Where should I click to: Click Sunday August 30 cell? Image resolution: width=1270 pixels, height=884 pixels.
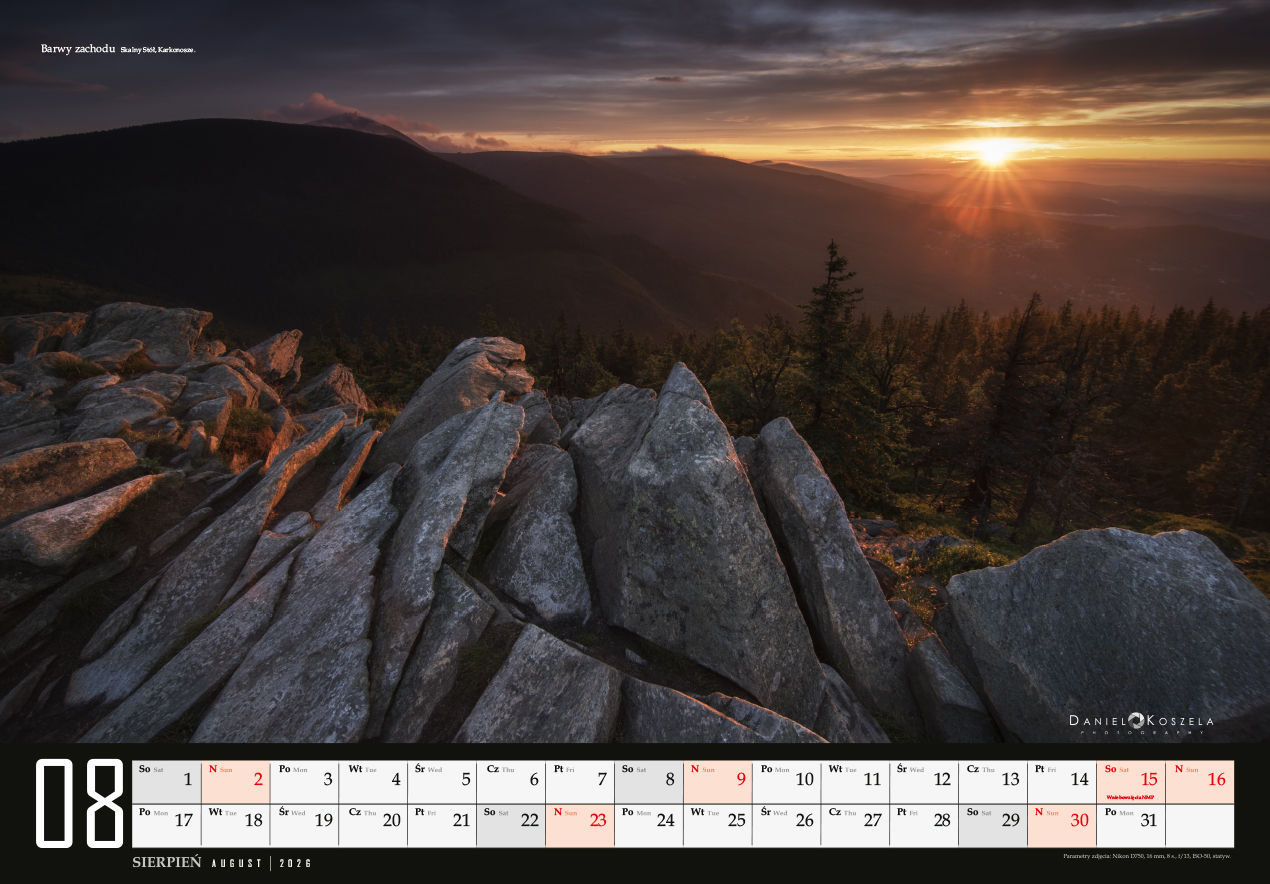click(1062, 826)
